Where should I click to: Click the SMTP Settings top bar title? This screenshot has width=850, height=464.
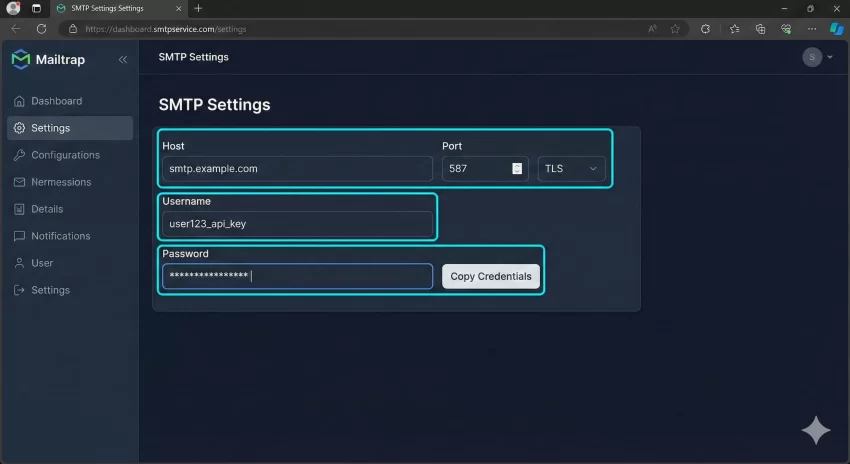[x=194, y=57]
